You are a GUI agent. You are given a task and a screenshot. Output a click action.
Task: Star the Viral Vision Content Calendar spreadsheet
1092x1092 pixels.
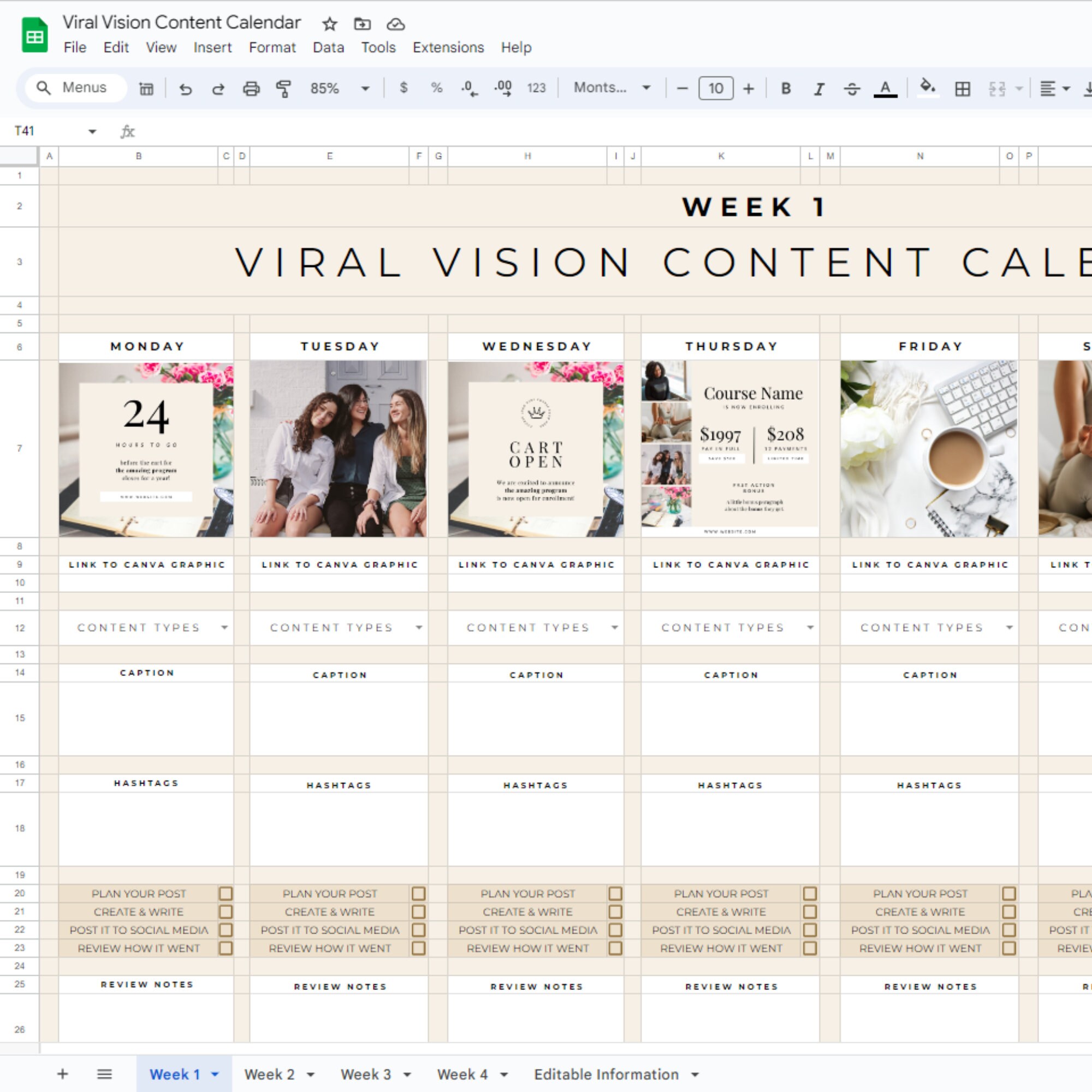(x=329, y=23)
